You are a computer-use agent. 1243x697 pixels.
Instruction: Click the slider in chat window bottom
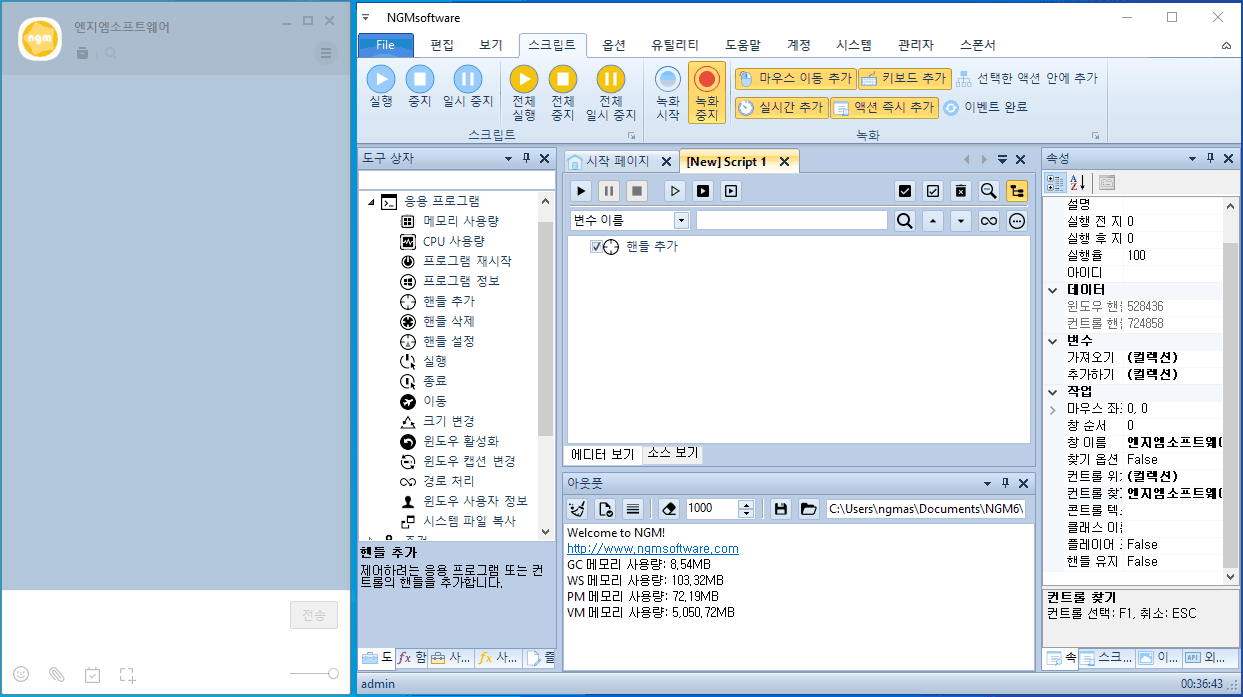click(x=314, y=675)
